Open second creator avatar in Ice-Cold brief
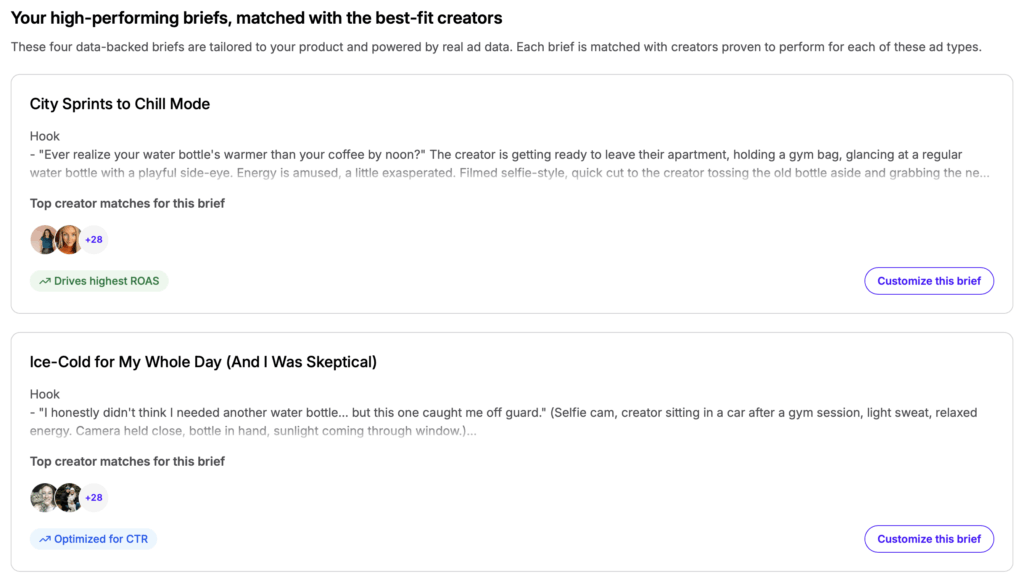1024x584 pixels. click(68, 498)
